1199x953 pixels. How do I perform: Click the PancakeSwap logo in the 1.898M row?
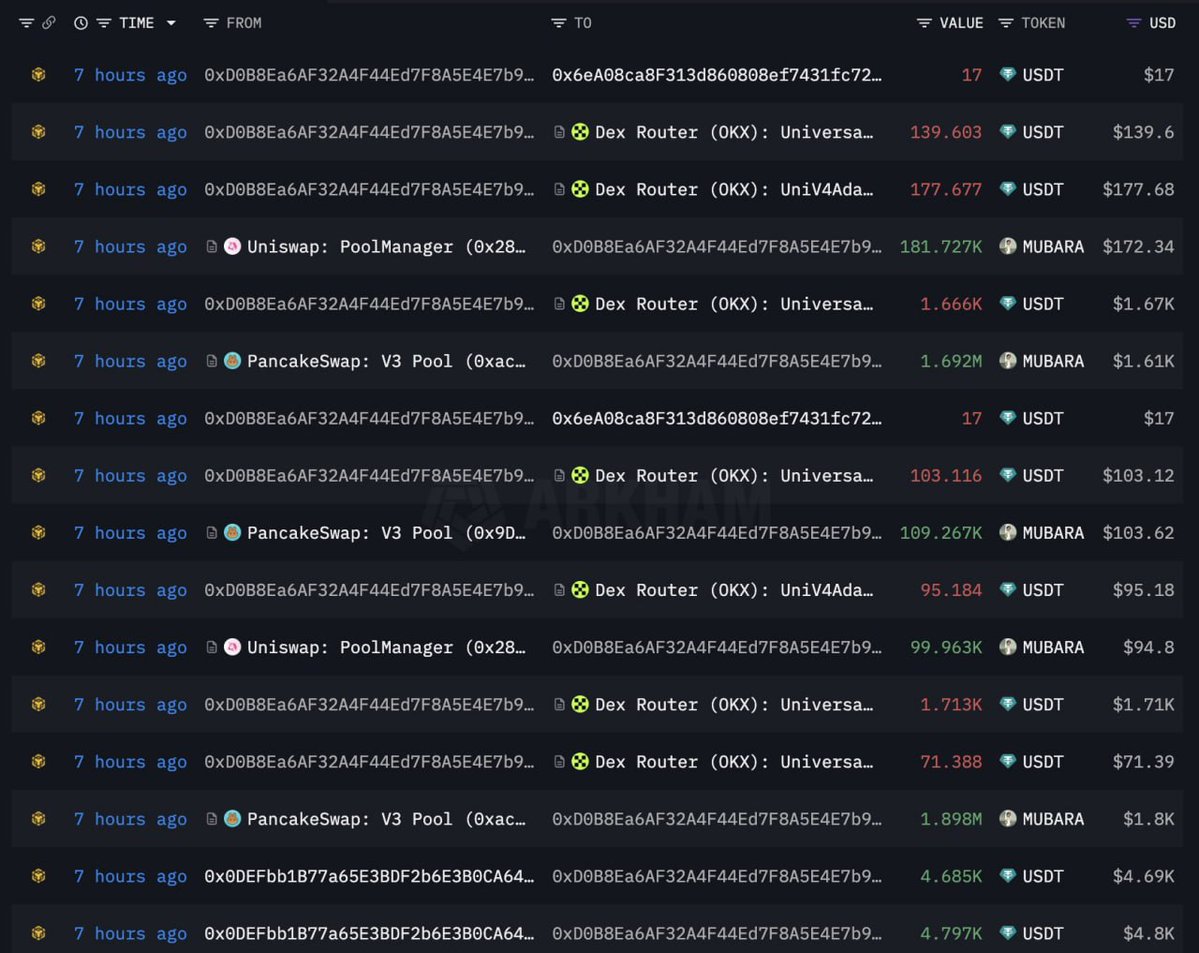(x=232, y=818)
